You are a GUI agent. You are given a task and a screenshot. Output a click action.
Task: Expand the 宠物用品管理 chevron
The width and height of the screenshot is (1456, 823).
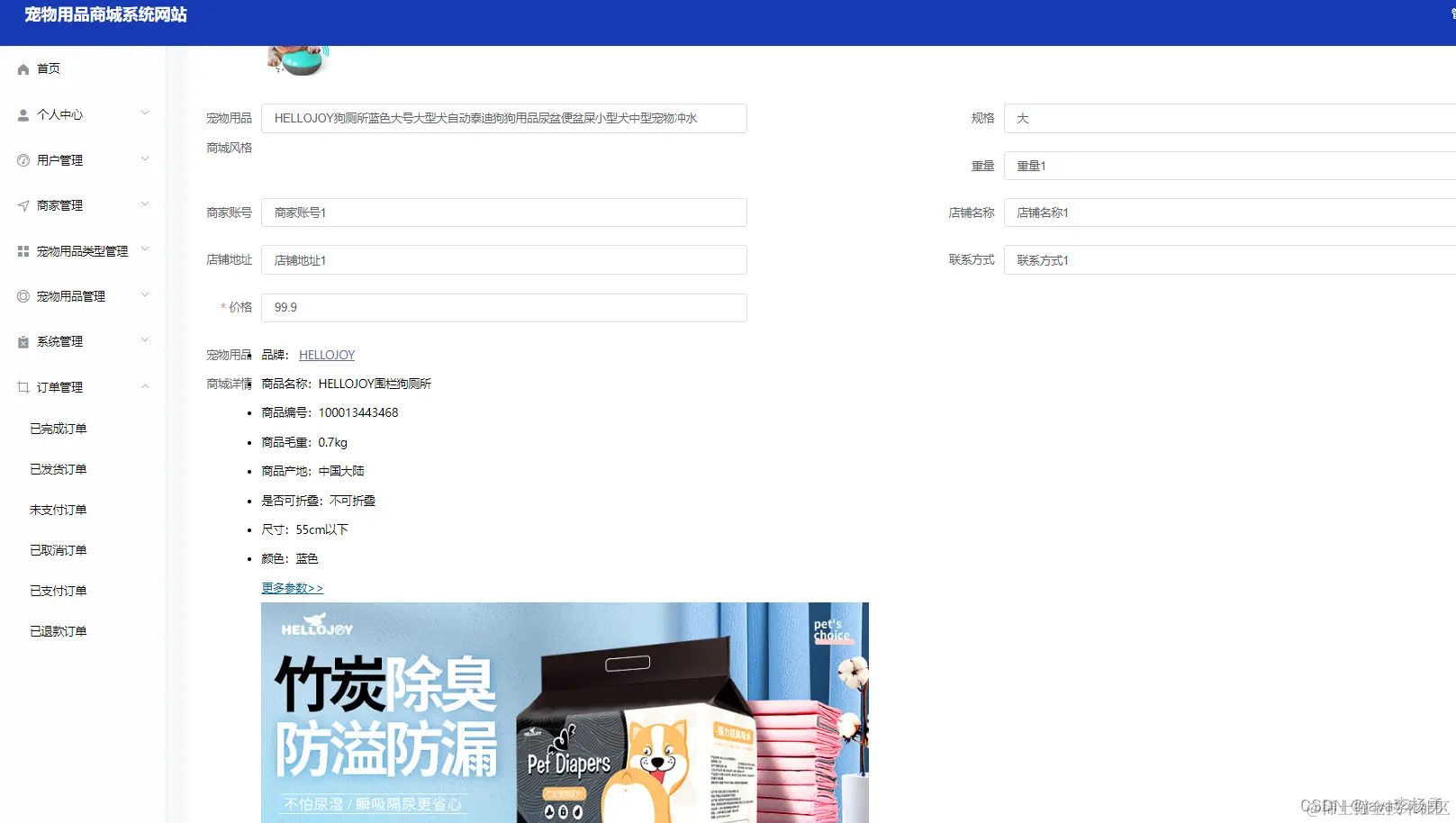tap(145, 295)
